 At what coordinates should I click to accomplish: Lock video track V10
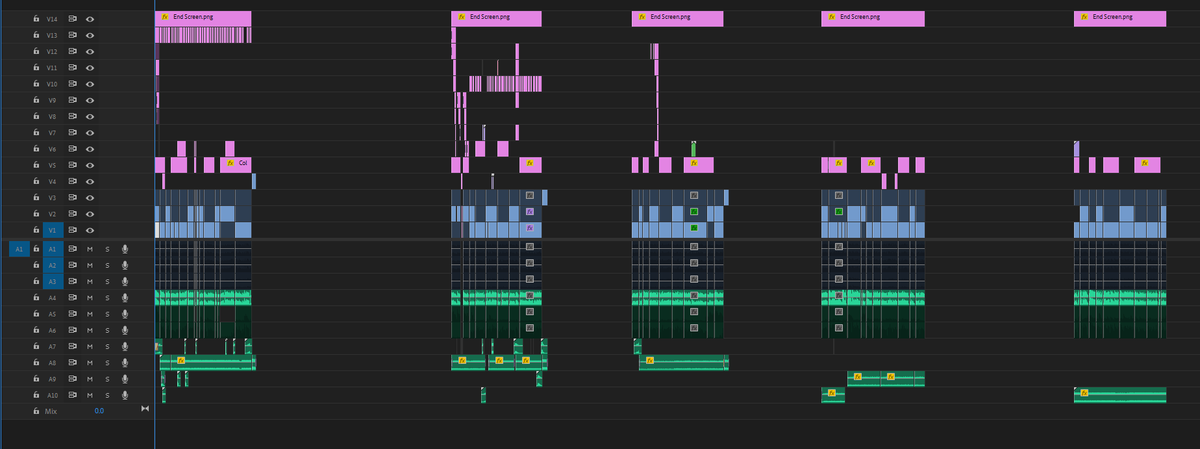(36, 84)
